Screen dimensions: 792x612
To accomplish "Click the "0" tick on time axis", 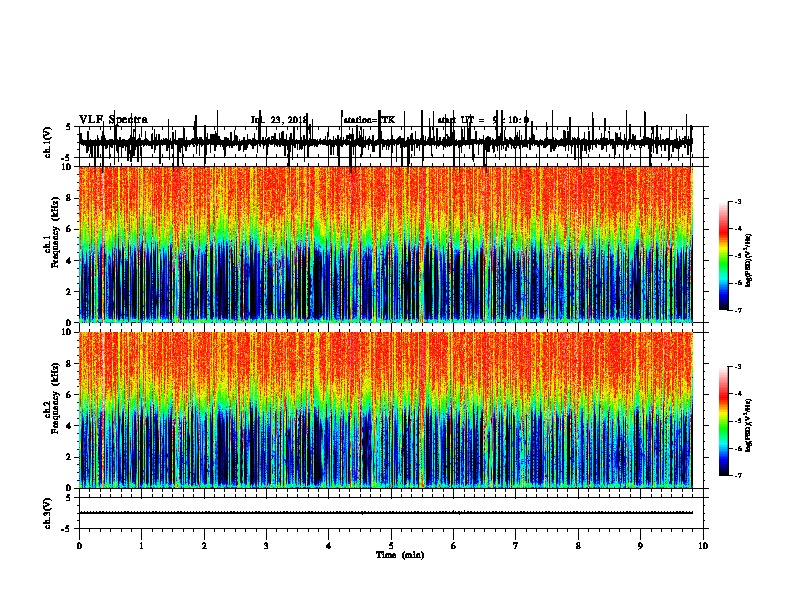I will pyautogui.click(x=79, y=546).
